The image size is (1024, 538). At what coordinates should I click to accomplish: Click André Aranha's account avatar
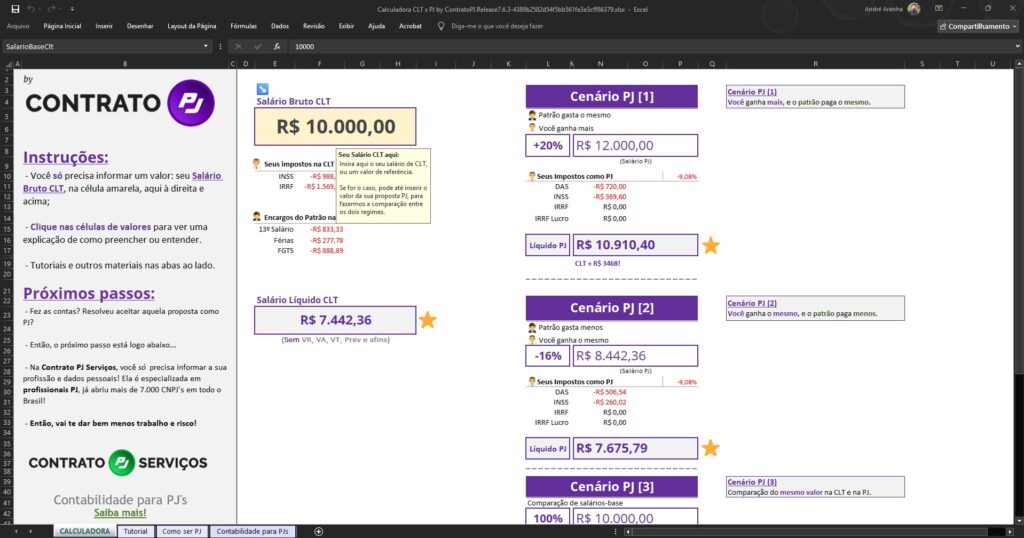(914, 9)
